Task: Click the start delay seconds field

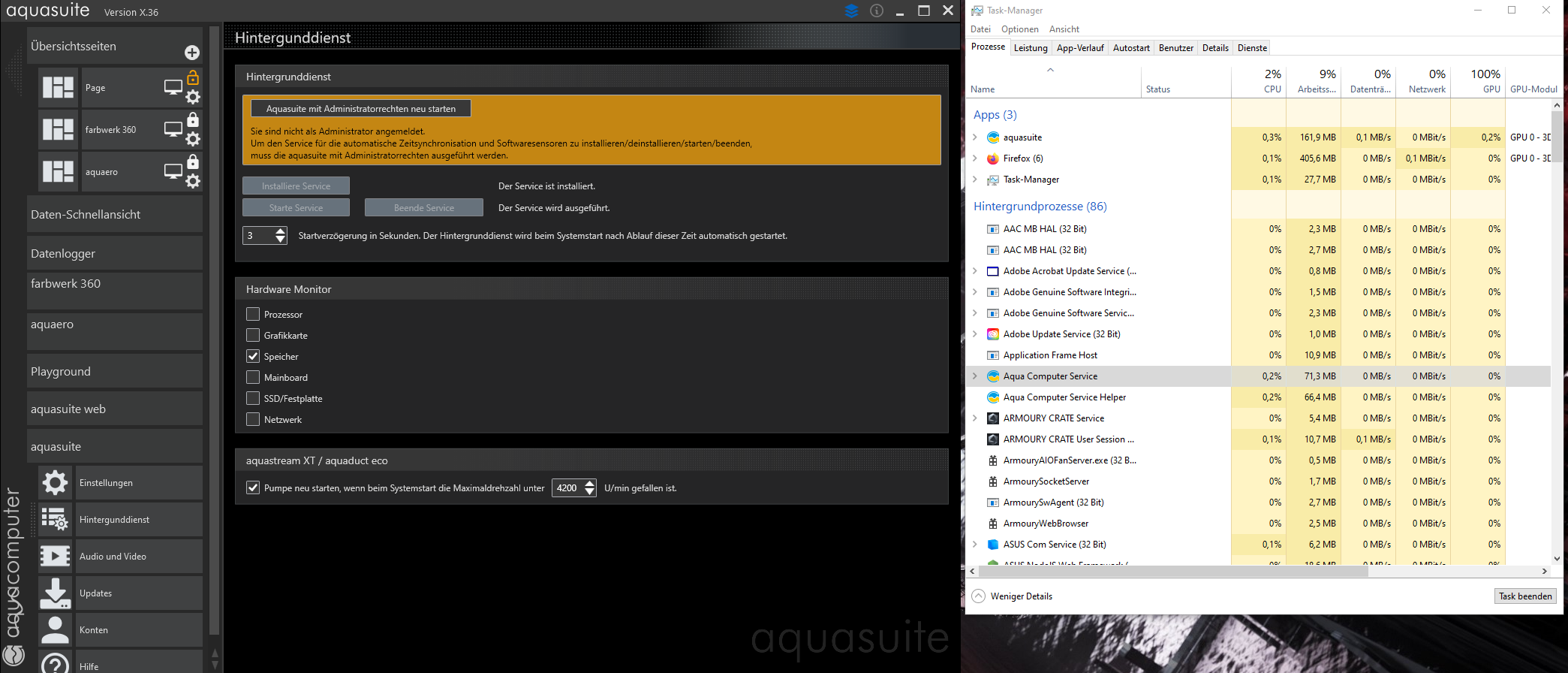Action: point(265,235)
